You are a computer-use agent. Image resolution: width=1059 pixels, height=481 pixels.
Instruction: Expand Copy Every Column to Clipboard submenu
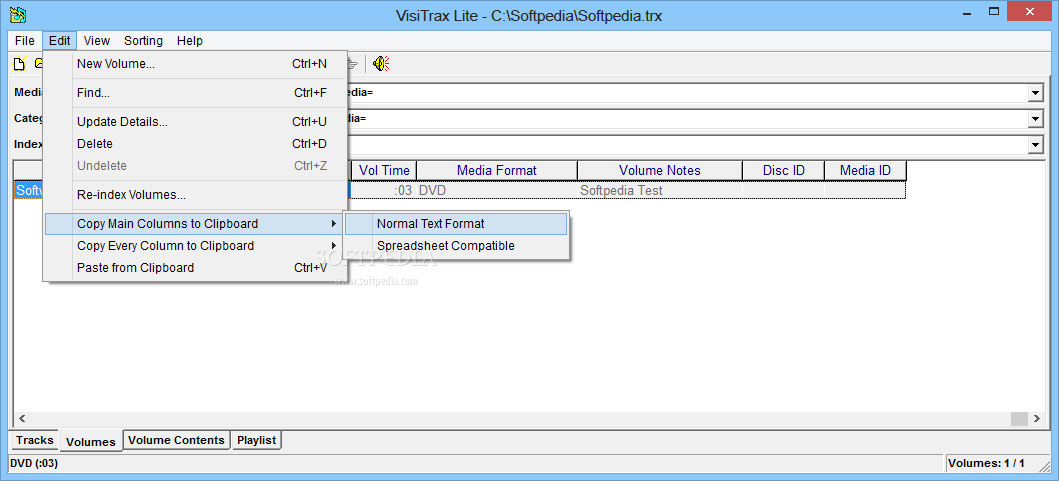195,246
